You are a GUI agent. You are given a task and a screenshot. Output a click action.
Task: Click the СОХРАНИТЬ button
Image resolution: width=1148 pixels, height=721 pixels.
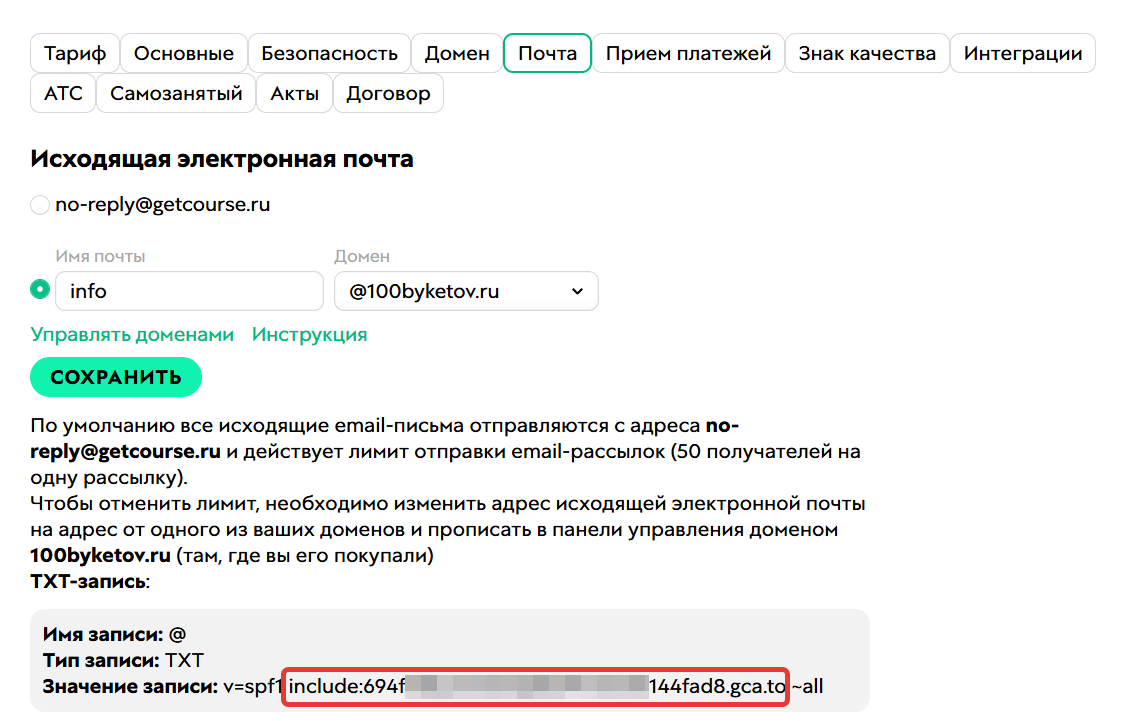click(x=116, y=377)
